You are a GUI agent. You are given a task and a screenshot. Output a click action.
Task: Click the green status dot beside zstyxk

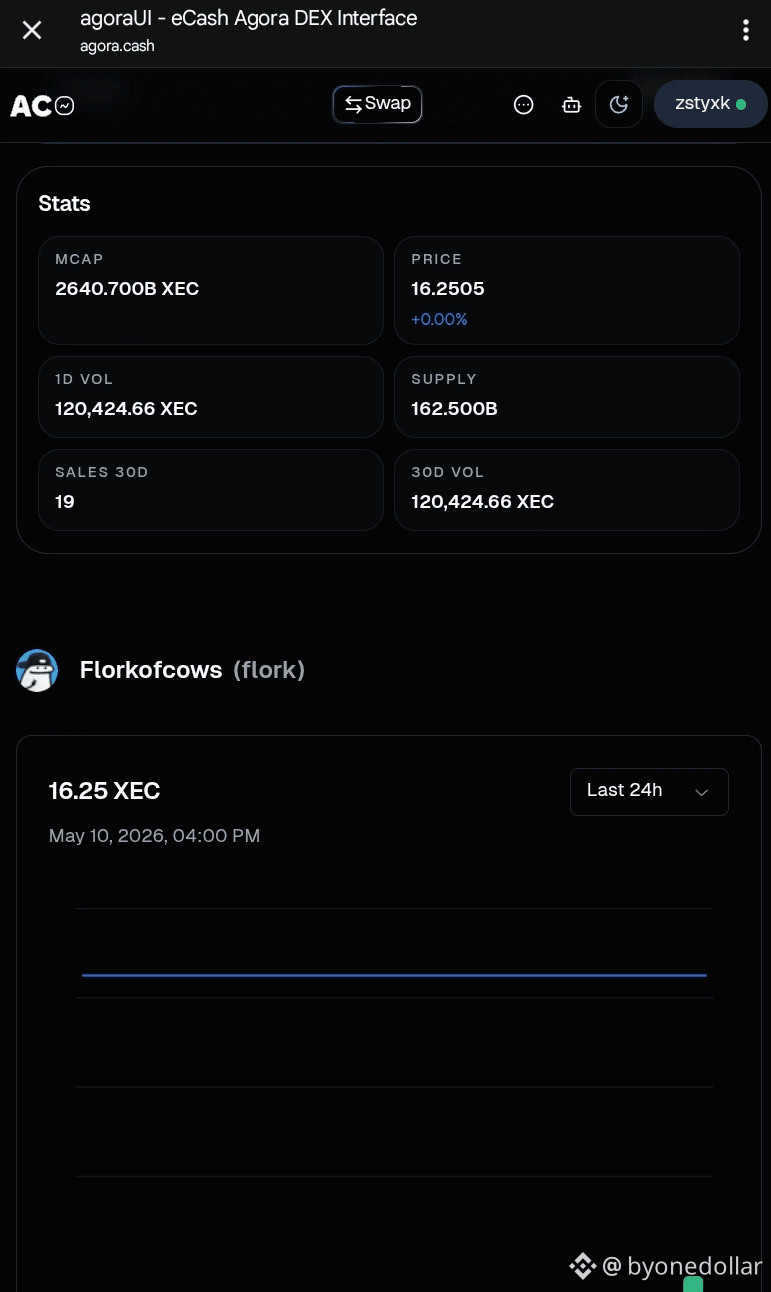pyautogui.click(x=741, y=104)
